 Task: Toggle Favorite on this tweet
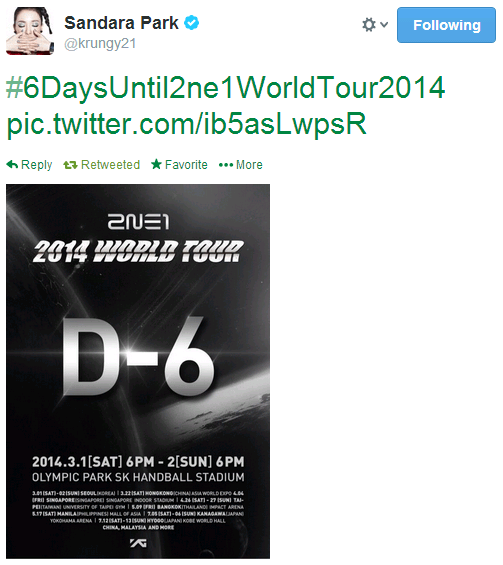pos(186,165)
